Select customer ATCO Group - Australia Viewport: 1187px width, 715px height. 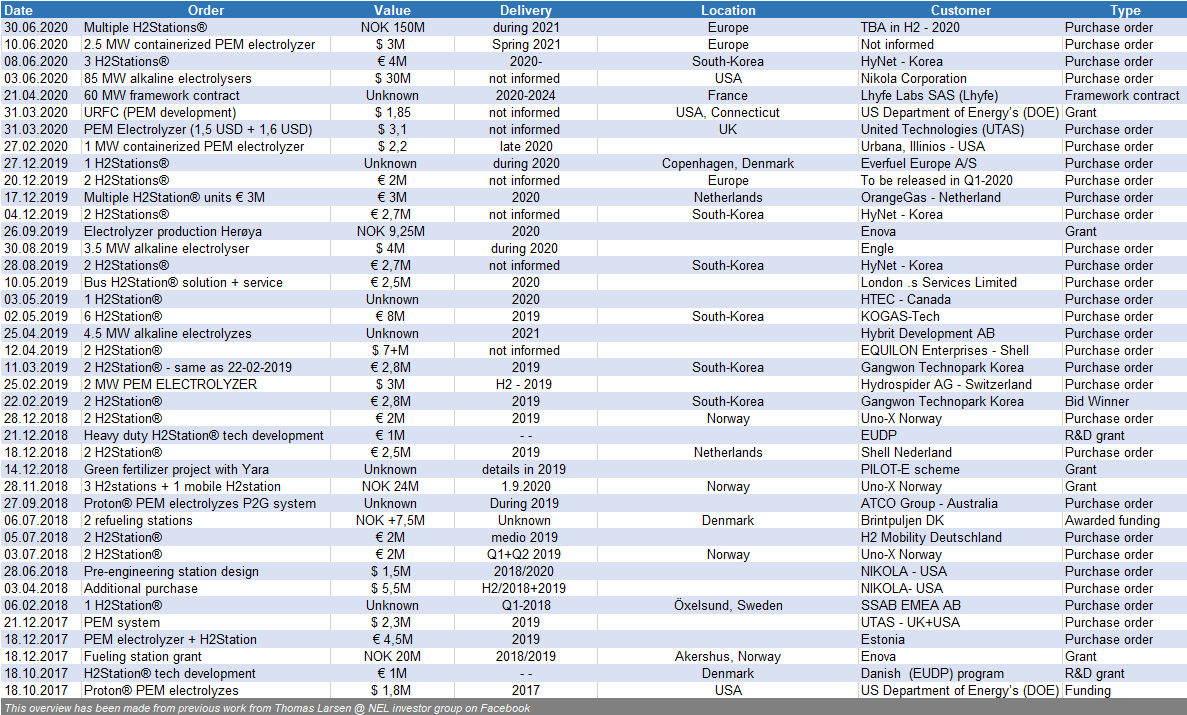tap(929, 504)
